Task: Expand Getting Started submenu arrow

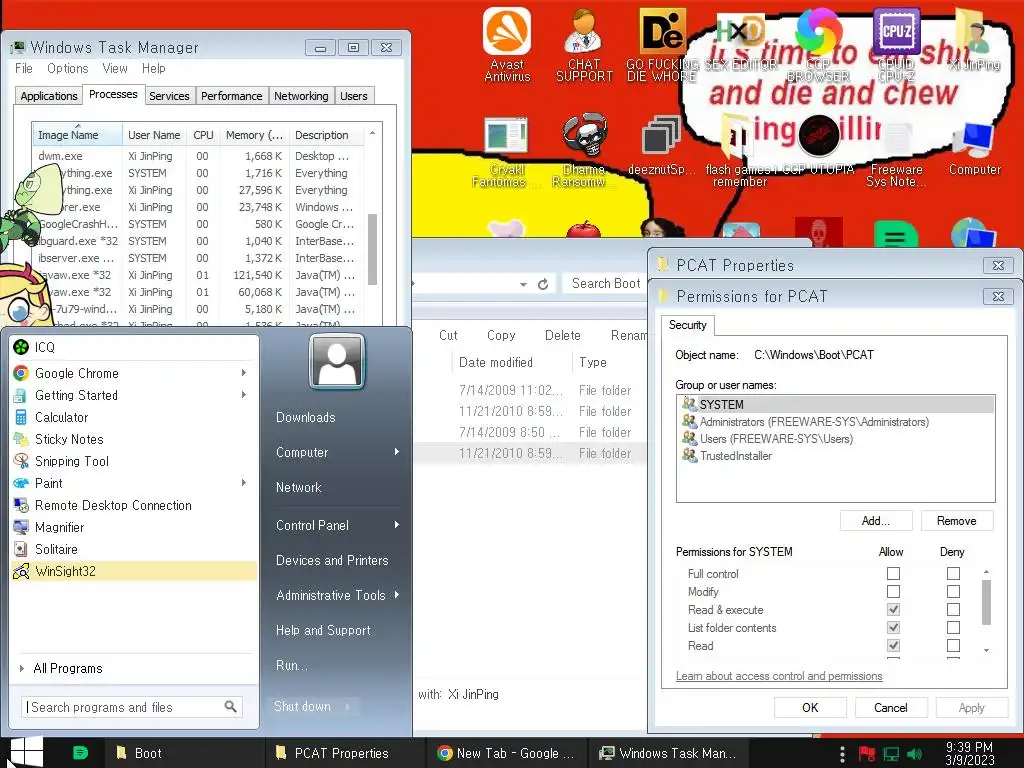Action: click(244, 395)
